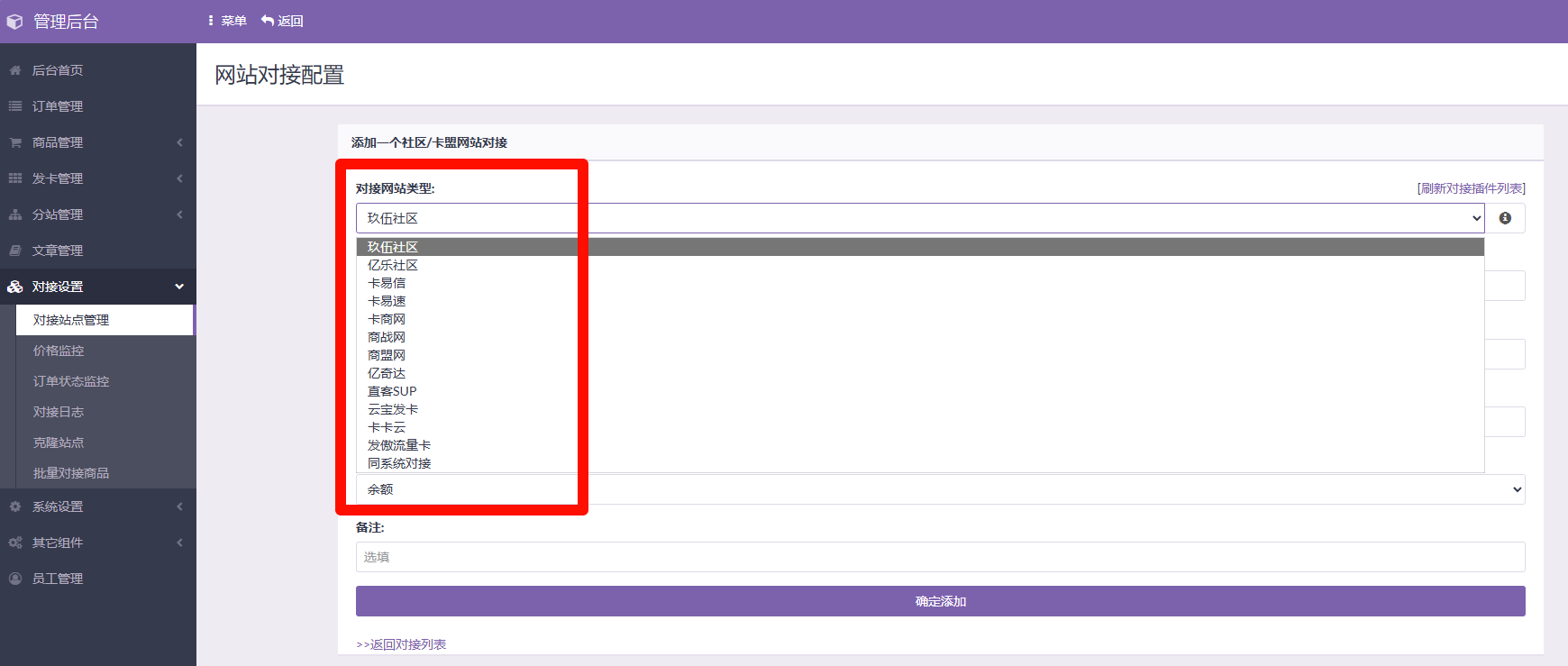The height and width of the screenshot is (666, 1568).
Task: Select 发傲流量卡 from the dropdown list
Action: 920,445
